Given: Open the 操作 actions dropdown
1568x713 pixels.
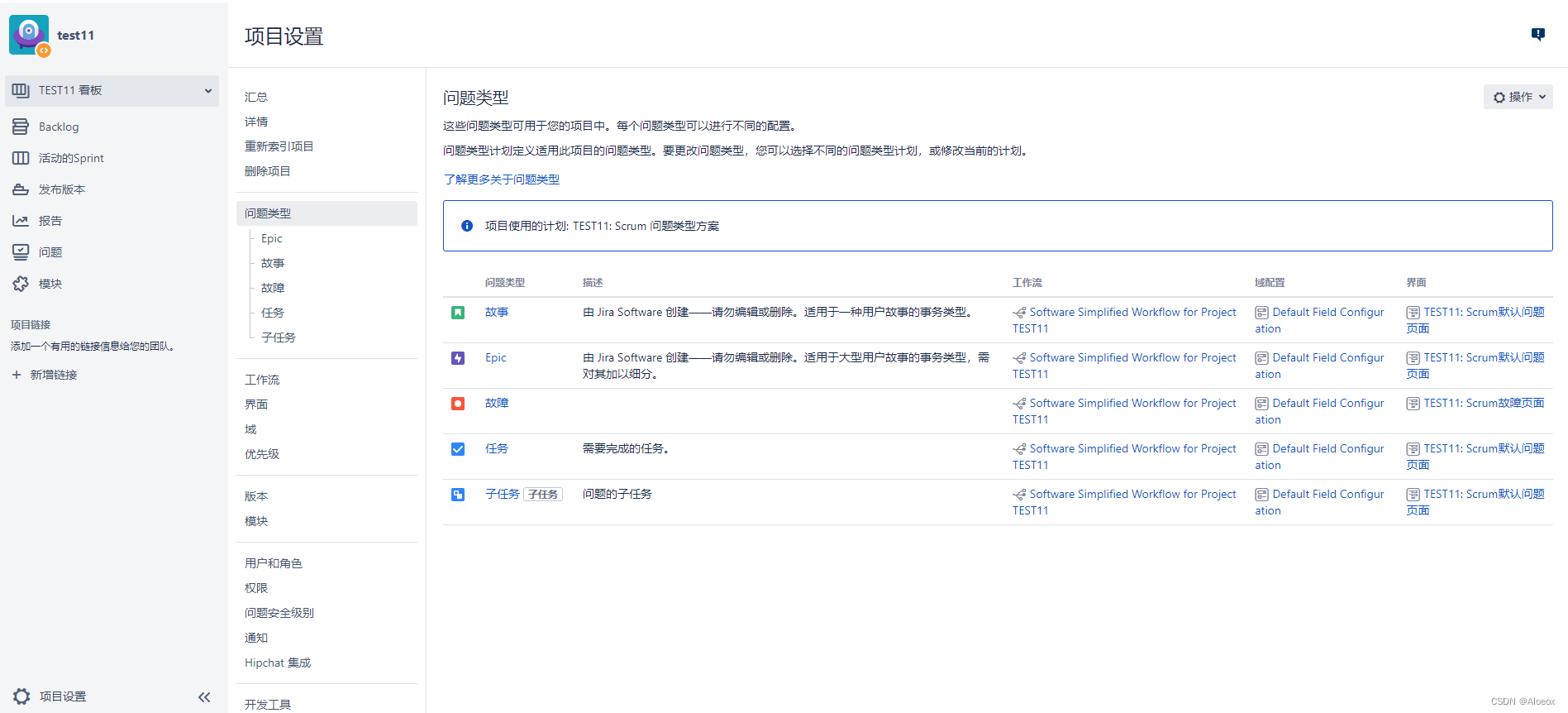Looking at the screenshot, I should 1518,97.
